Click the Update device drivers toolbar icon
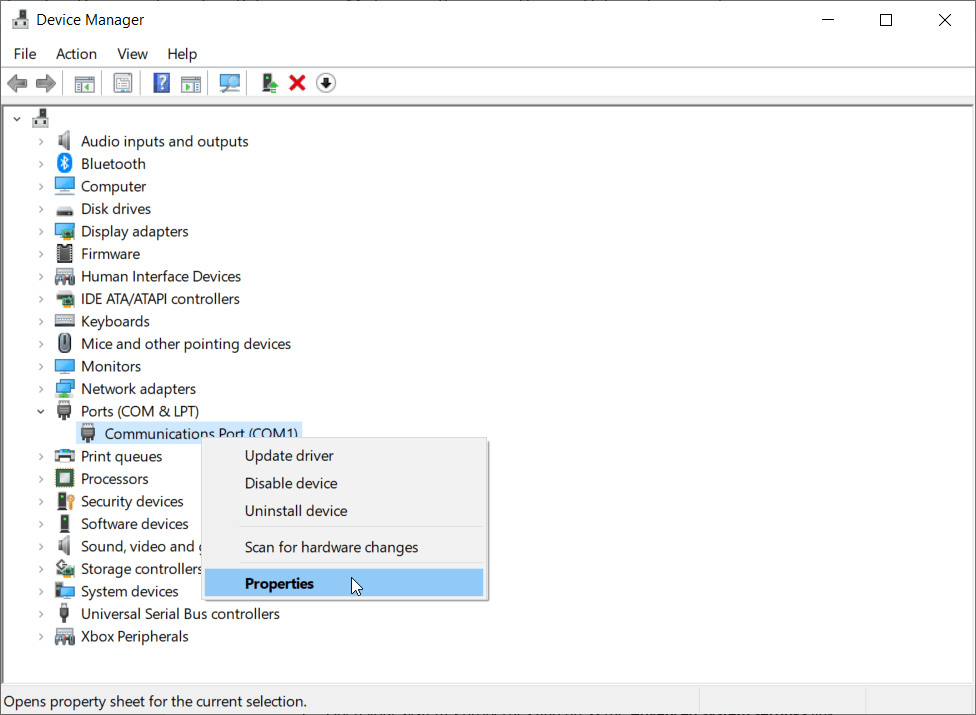The width and height of the screenshot is (976, 715). [269, 82]
